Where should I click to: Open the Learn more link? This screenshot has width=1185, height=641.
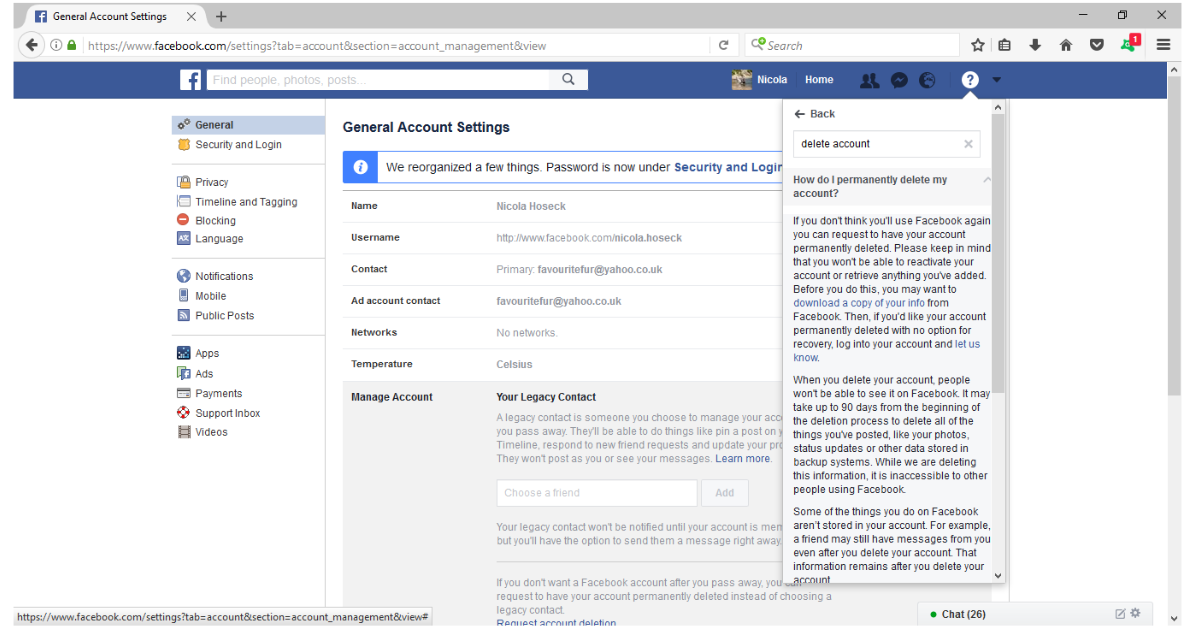pyautogui.click(x=743, y=459)
